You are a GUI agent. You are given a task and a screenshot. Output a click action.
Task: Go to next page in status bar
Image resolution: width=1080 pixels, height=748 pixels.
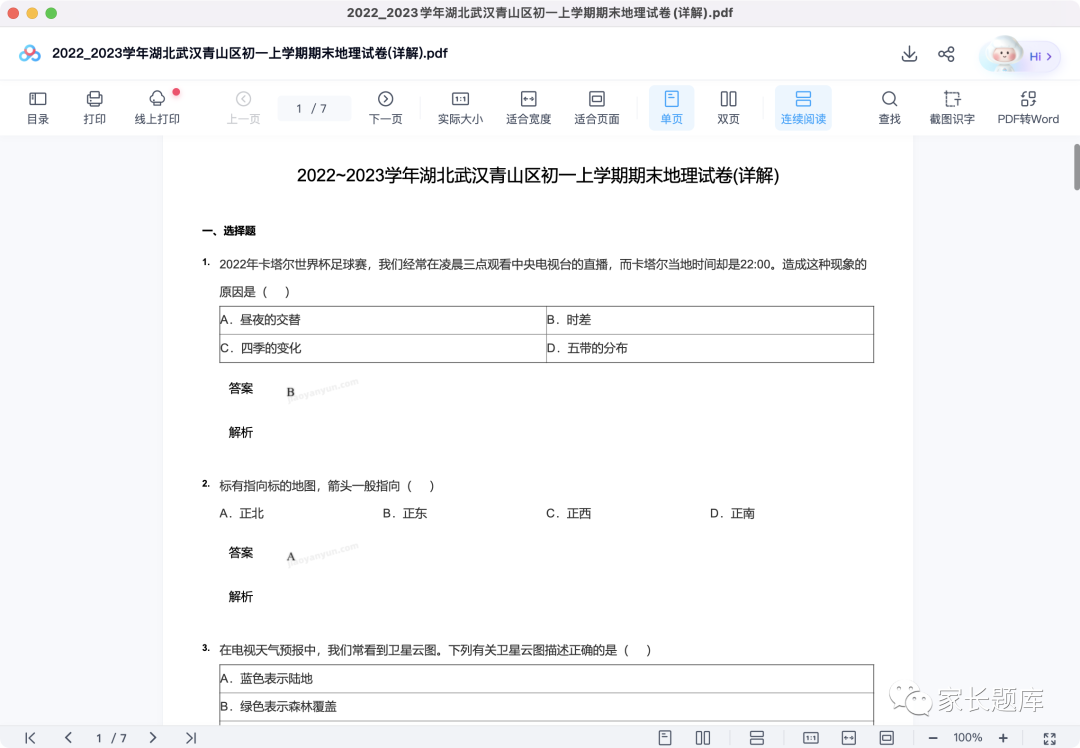(153, 738)
